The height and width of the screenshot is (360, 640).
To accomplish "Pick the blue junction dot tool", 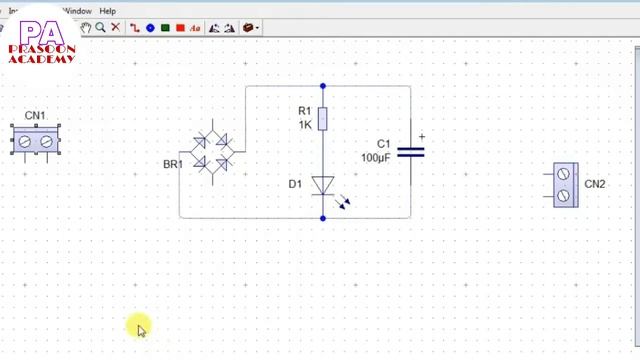I will [150, 28].
